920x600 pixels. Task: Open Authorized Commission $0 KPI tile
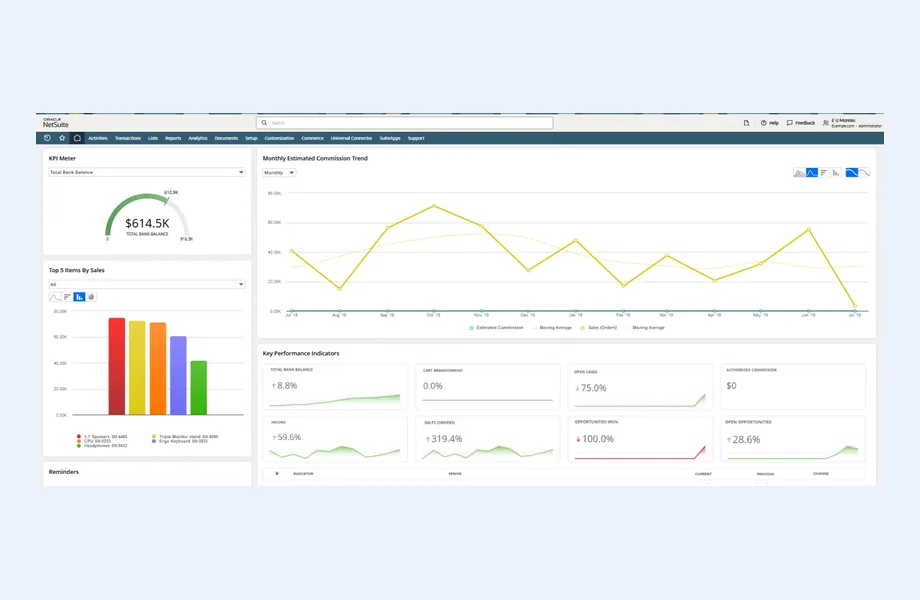[x=793, y=387]
